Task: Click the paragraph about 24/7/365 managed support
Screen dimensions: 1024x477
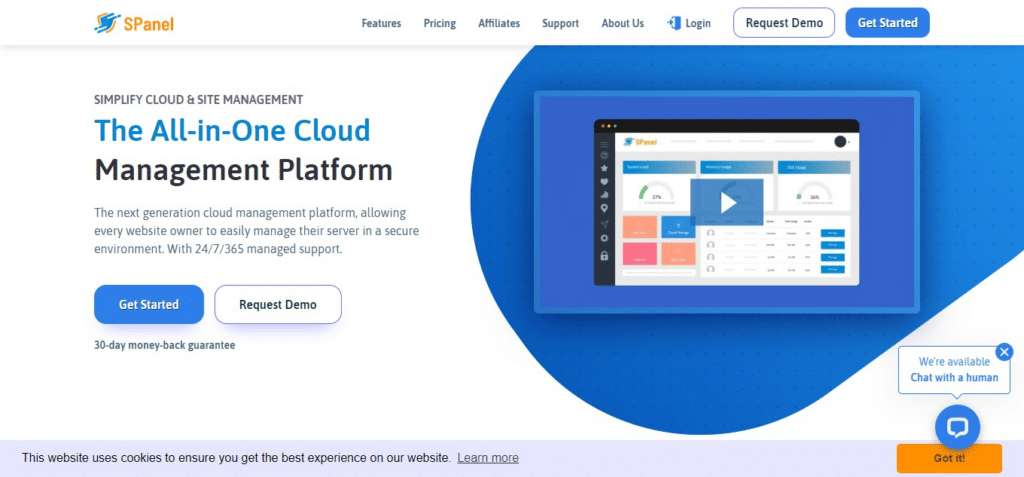Action: point(257,231)
